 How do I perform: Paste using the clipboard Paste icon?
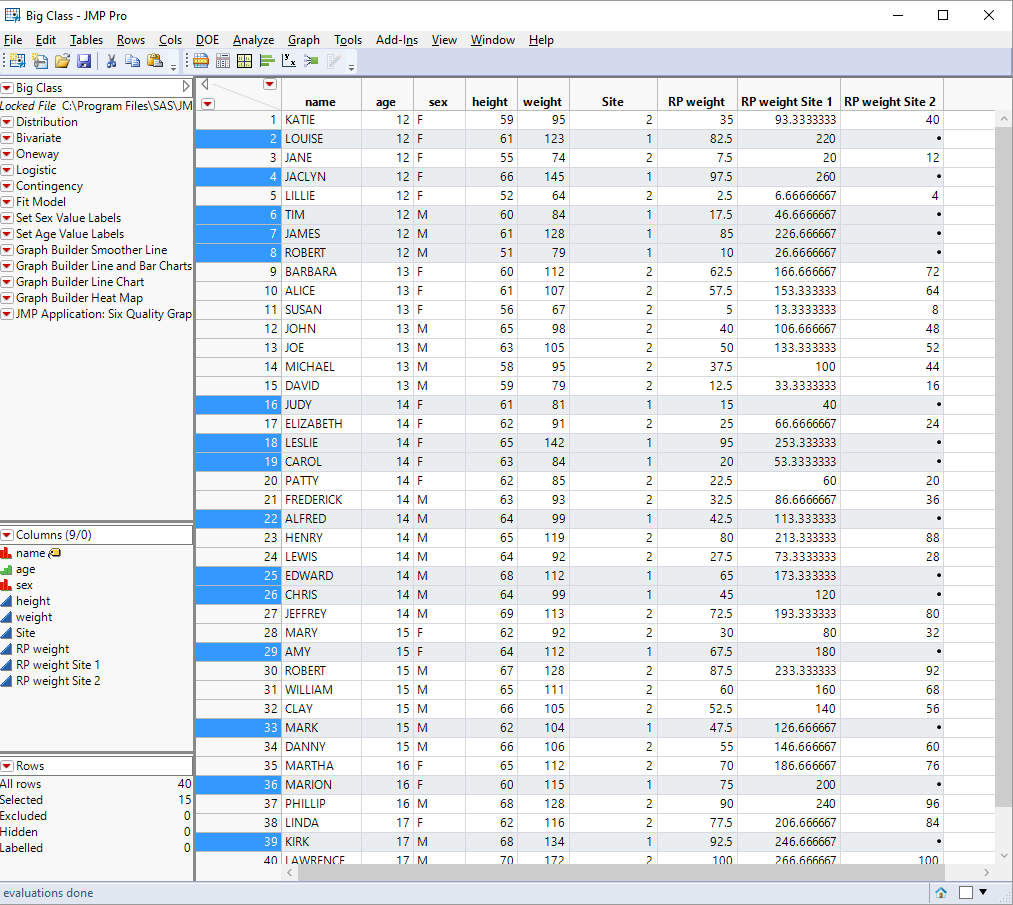[x=156, y=61]
